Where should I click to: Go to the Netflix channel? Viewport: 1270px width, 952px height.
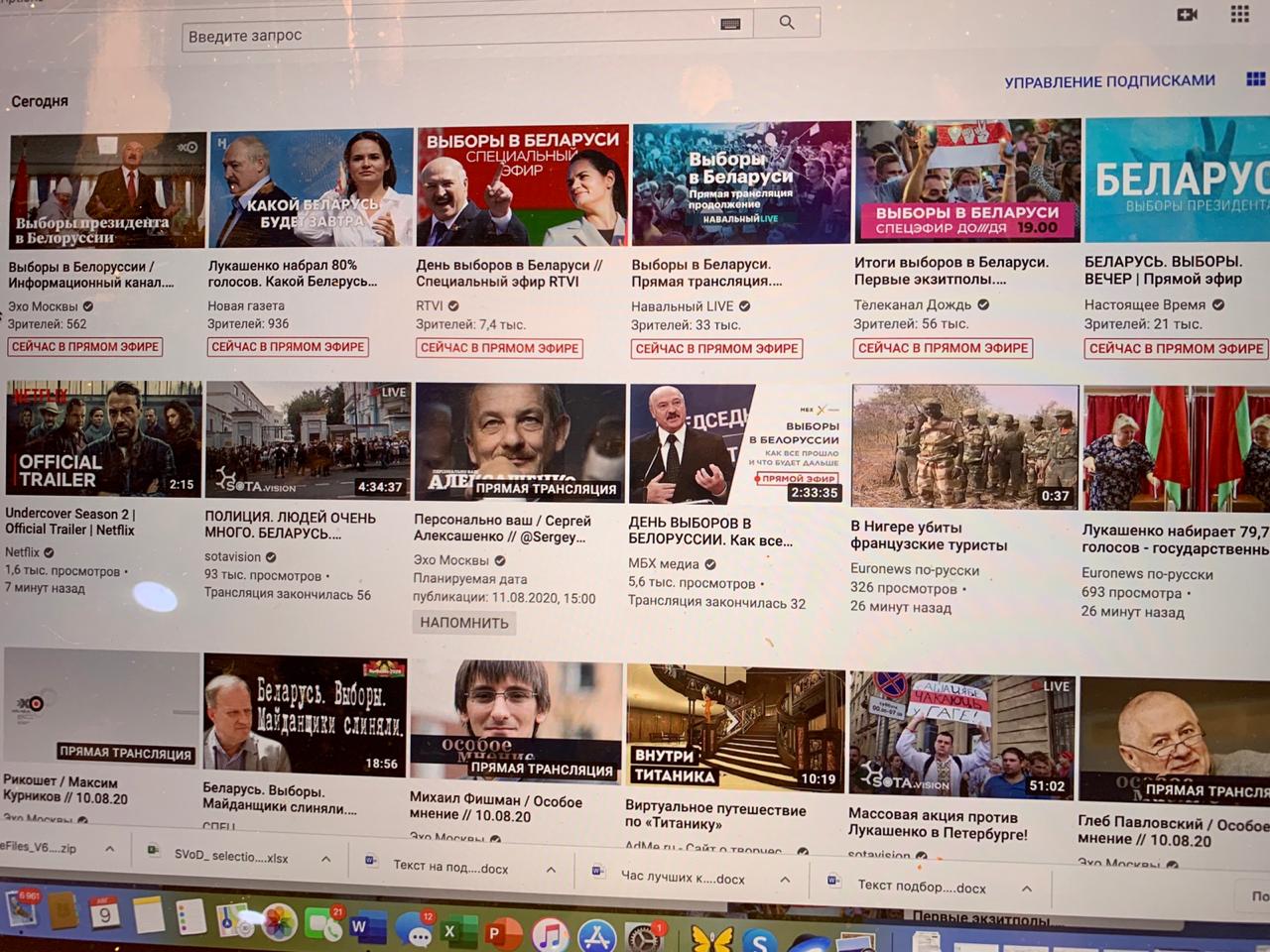[23, 552]
